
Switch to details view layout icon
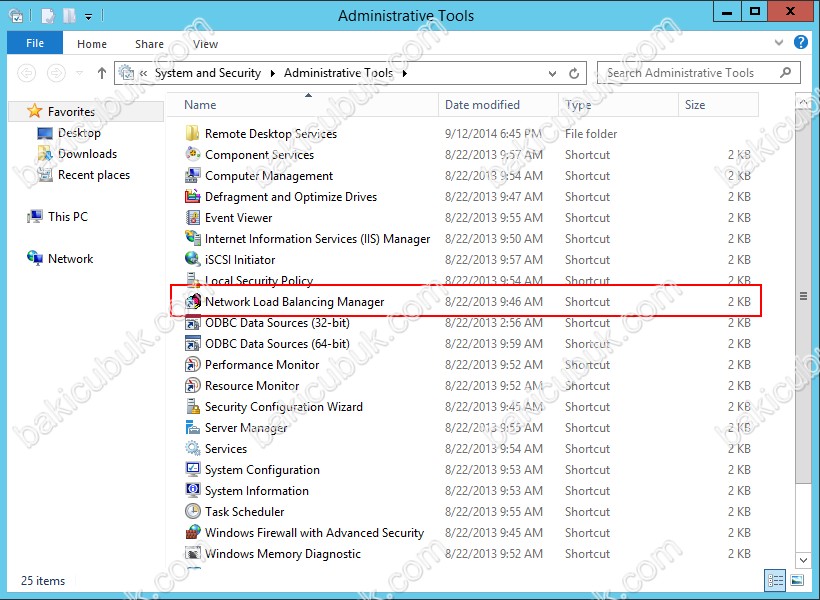coord(775,580)
